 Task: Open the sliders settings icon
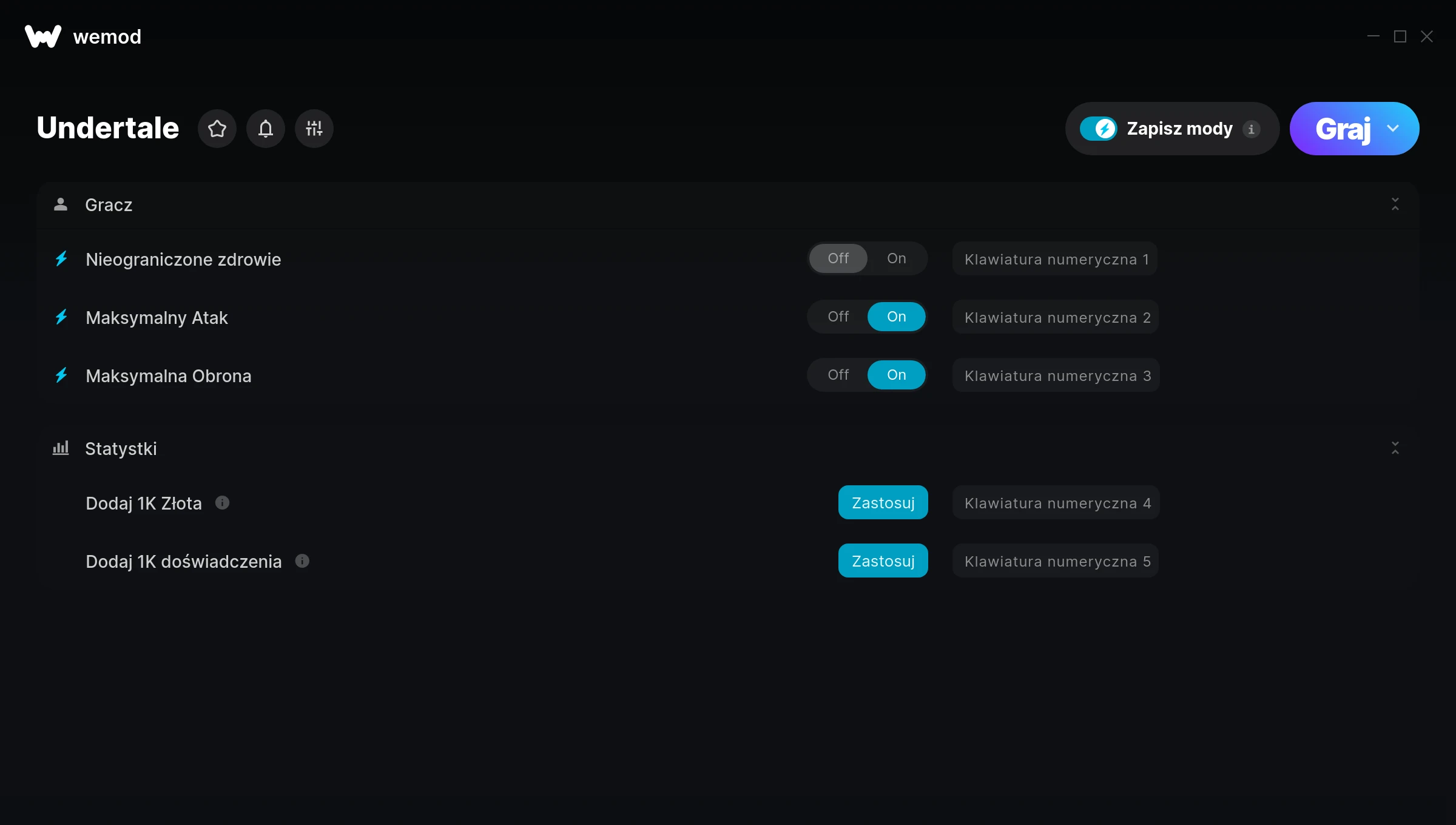pos(314,129)
